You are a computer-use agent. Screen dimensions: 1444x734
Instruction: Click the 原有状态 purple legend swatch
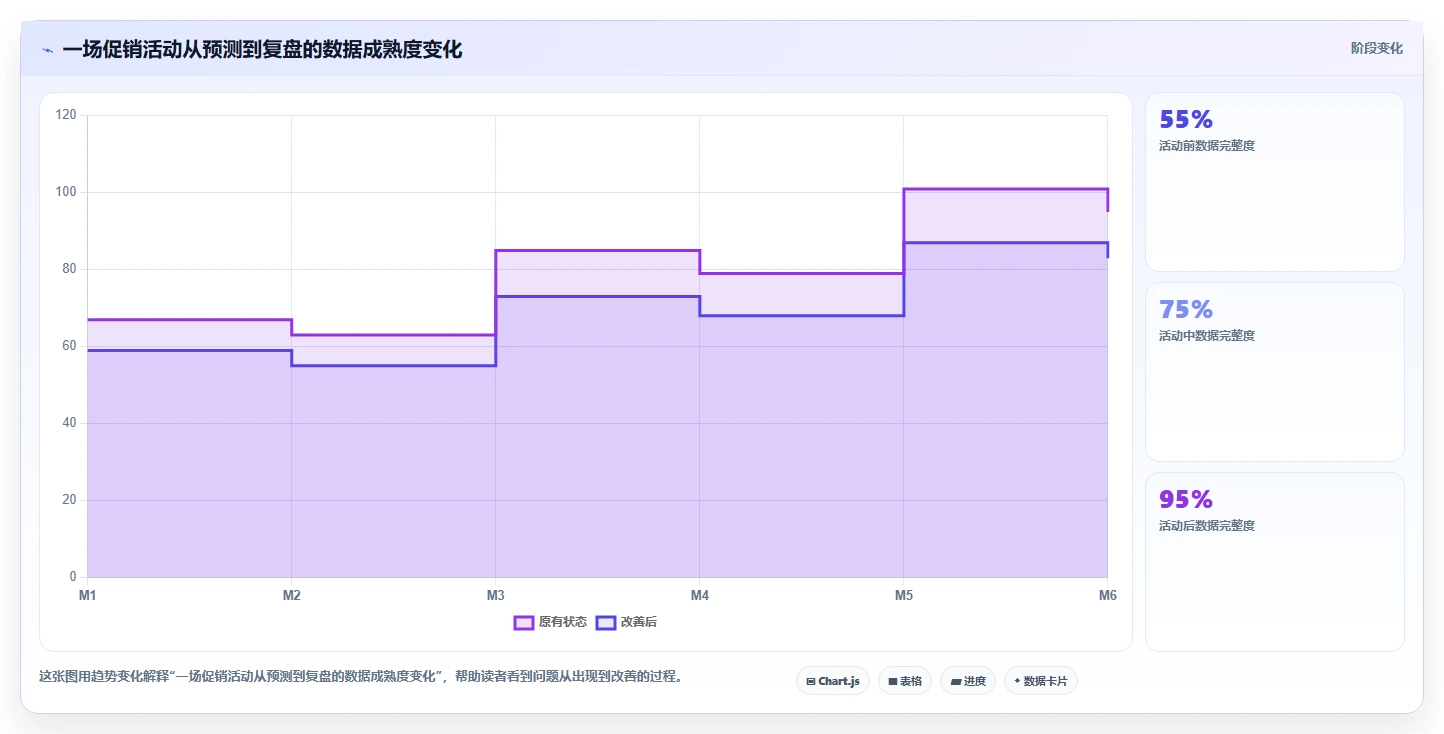point(523,622)
